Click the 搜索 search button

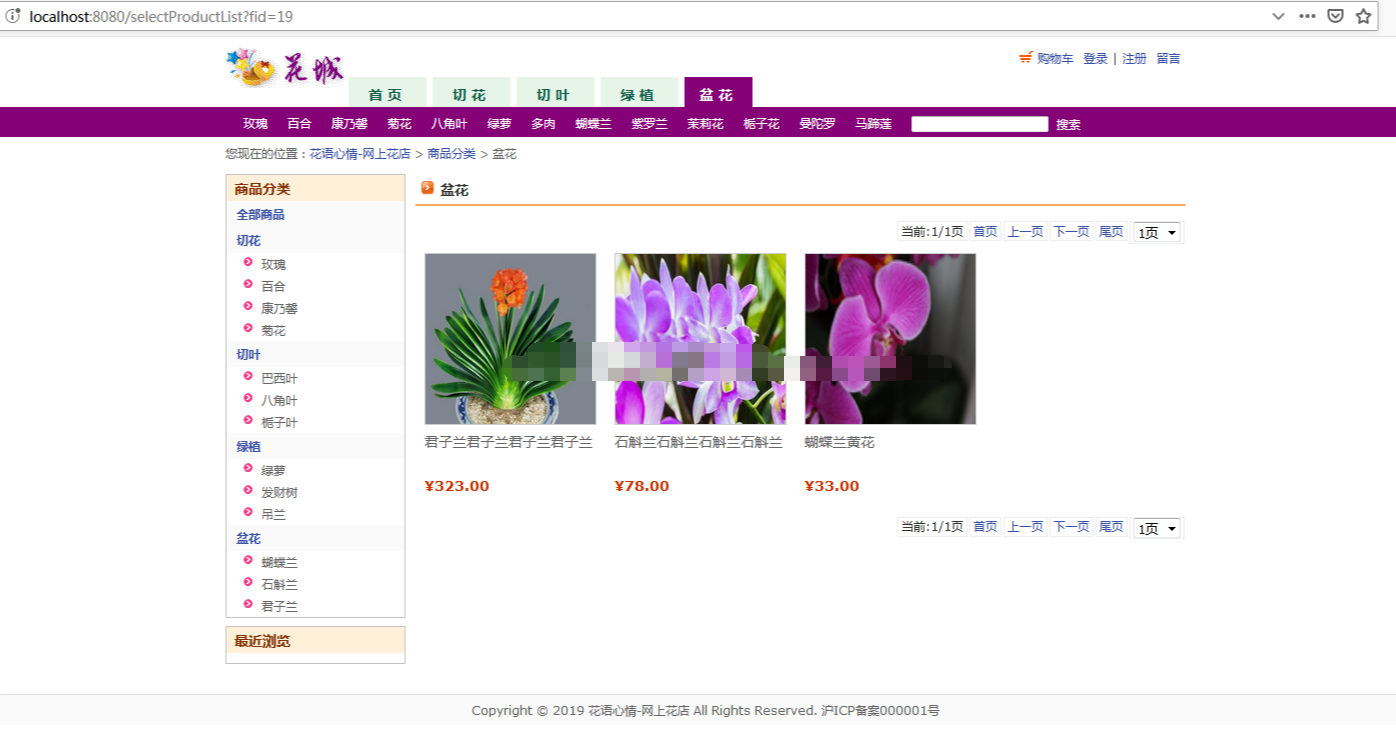point(1068,125)
